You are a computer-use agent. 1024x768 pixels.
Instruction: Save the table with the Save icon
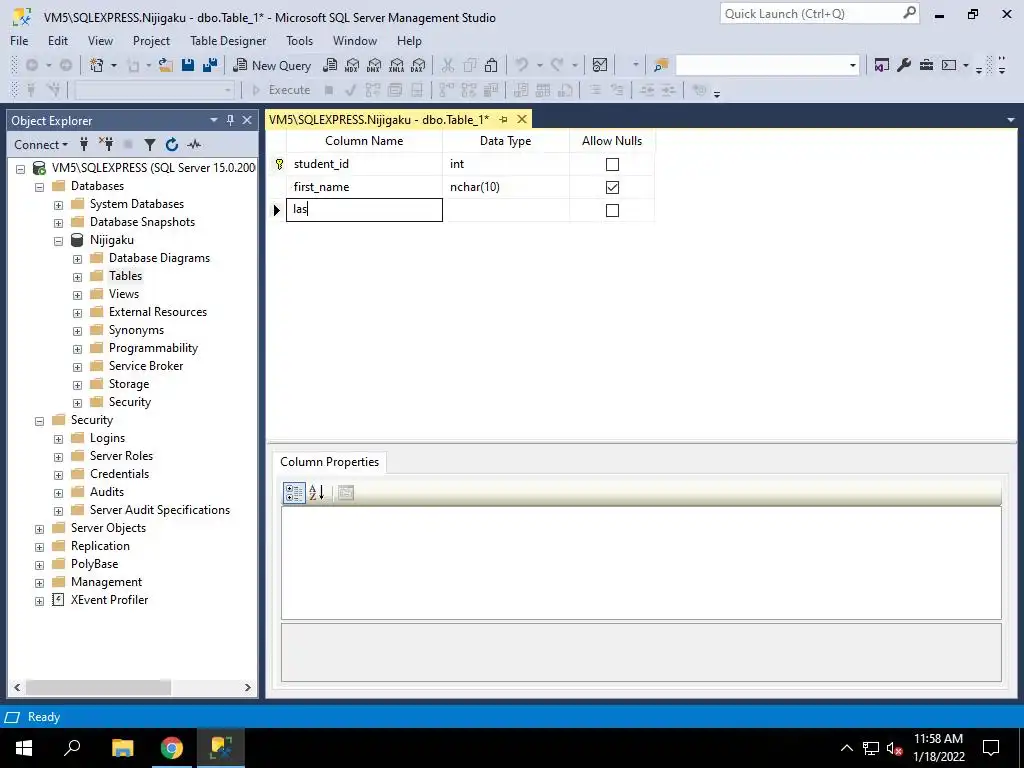pyautogui.click(x=188, y=65)
